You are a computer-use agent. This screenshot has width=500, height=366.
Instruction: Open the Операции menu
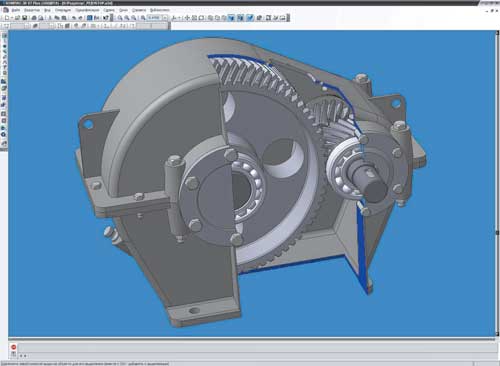(x=63, y=10)
